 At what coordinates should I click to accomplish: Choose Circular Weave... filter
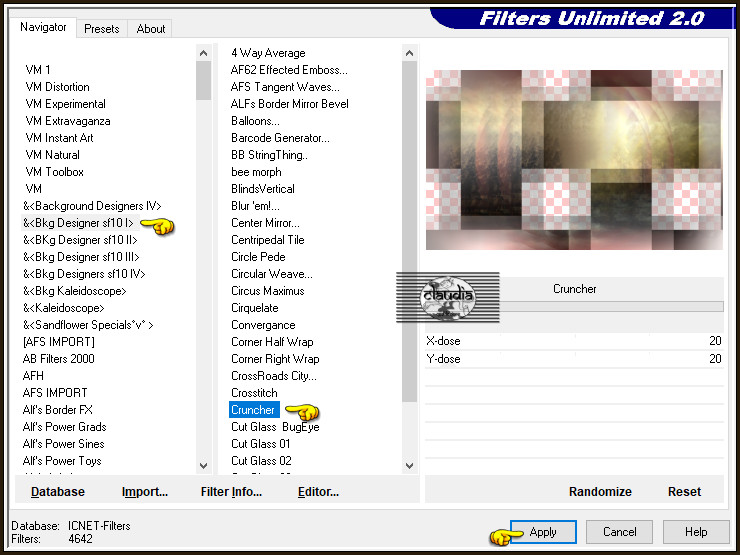pos(271,274)
